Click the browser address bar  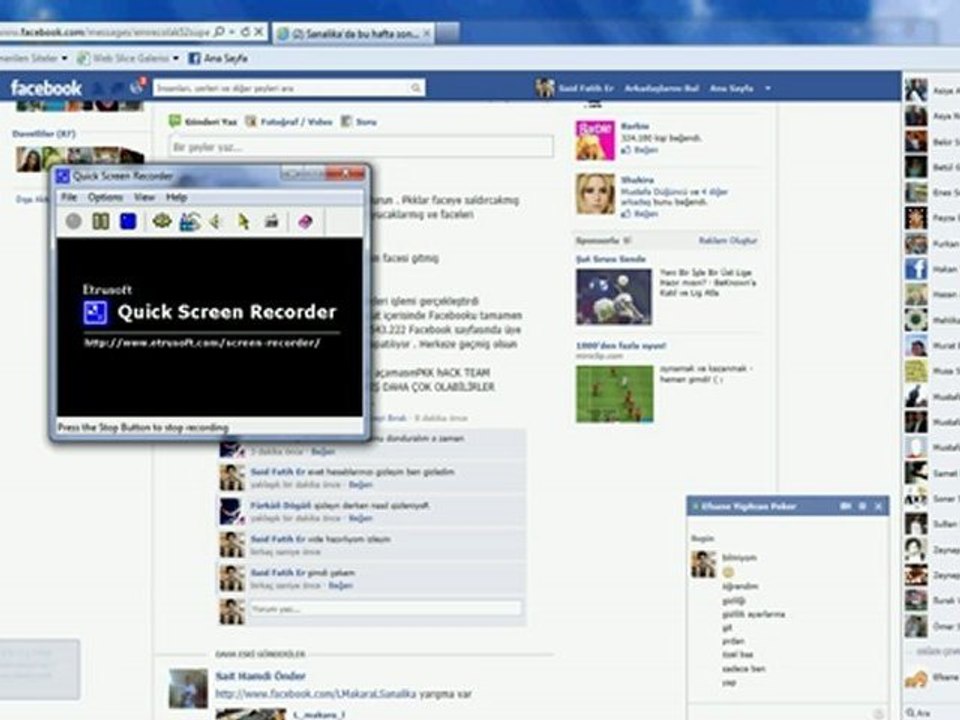[x=104, y=32]
